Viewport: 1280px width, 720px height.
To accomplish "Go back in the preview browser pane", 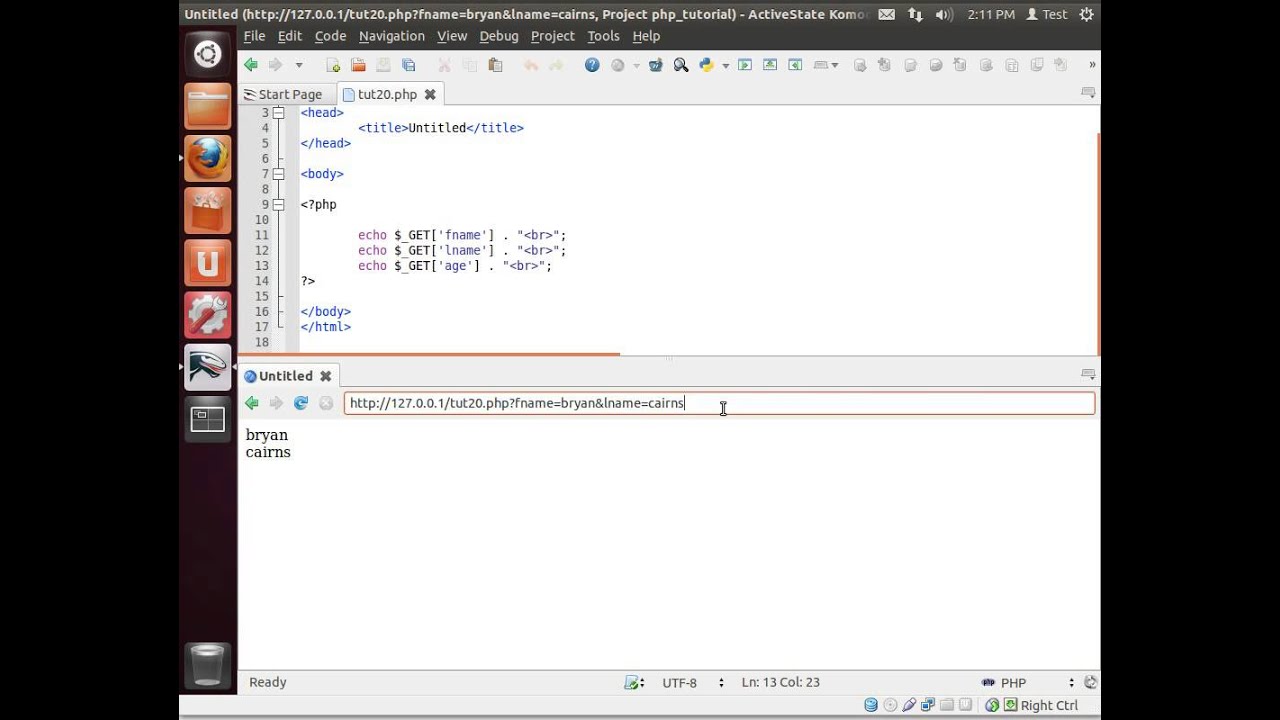I will point(252,403).
